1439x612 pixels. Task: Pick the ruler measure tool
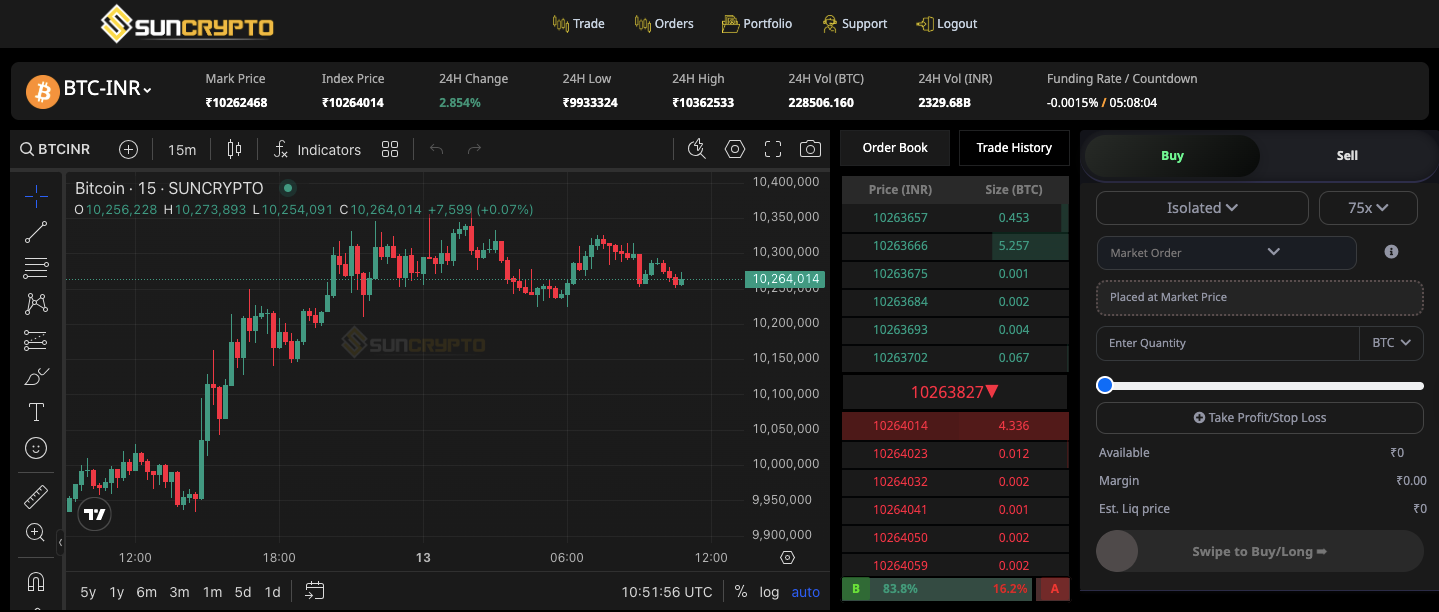[36, 496]
